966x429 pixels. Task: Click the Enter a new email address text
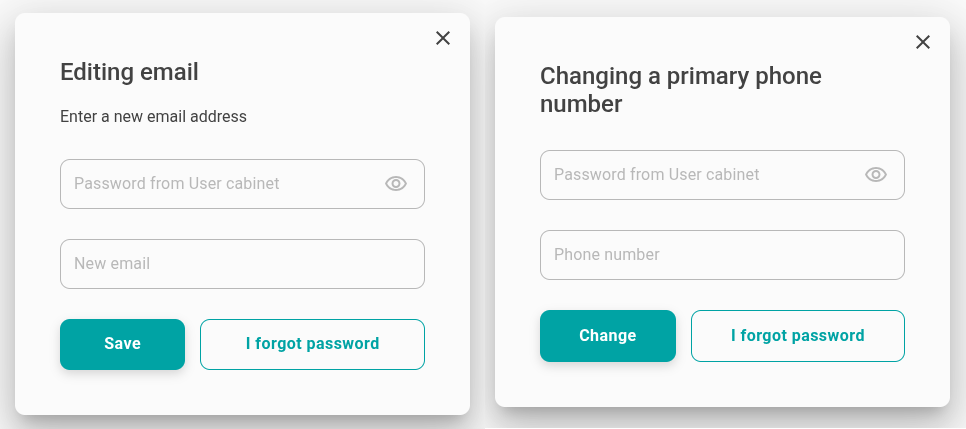pos(153,117)
